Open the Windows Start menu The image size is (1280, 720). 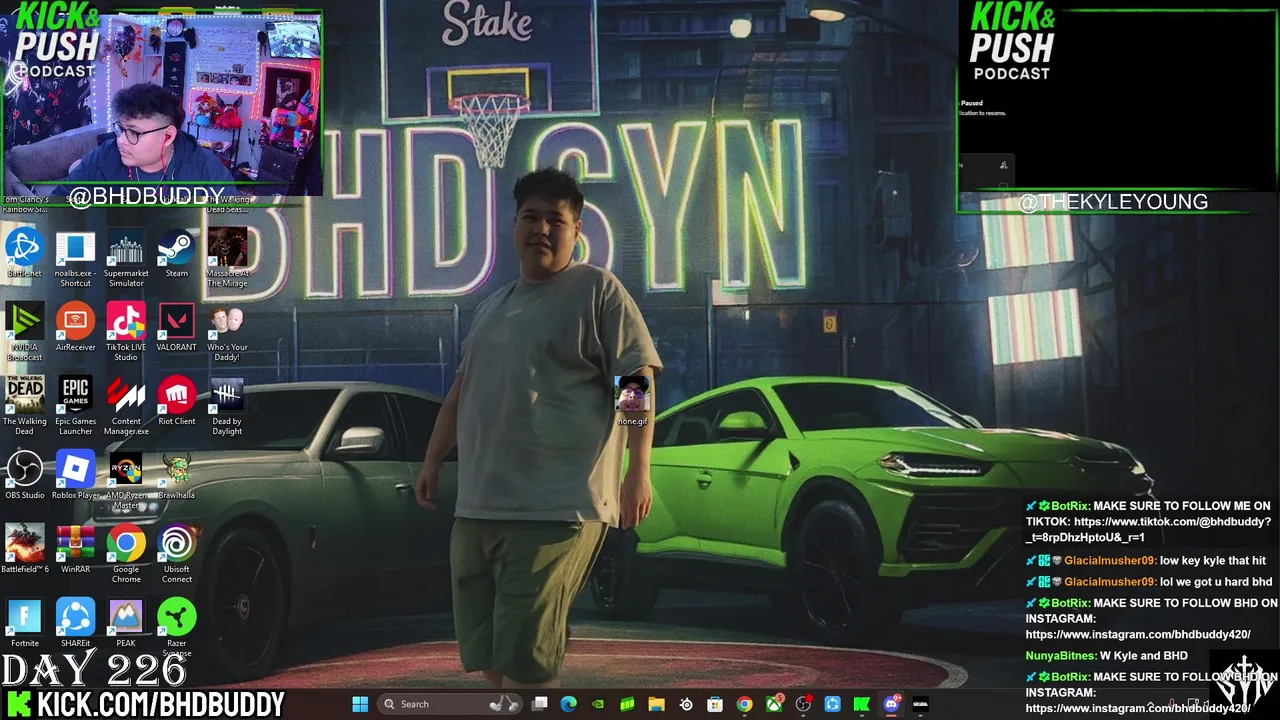[360, 704]
